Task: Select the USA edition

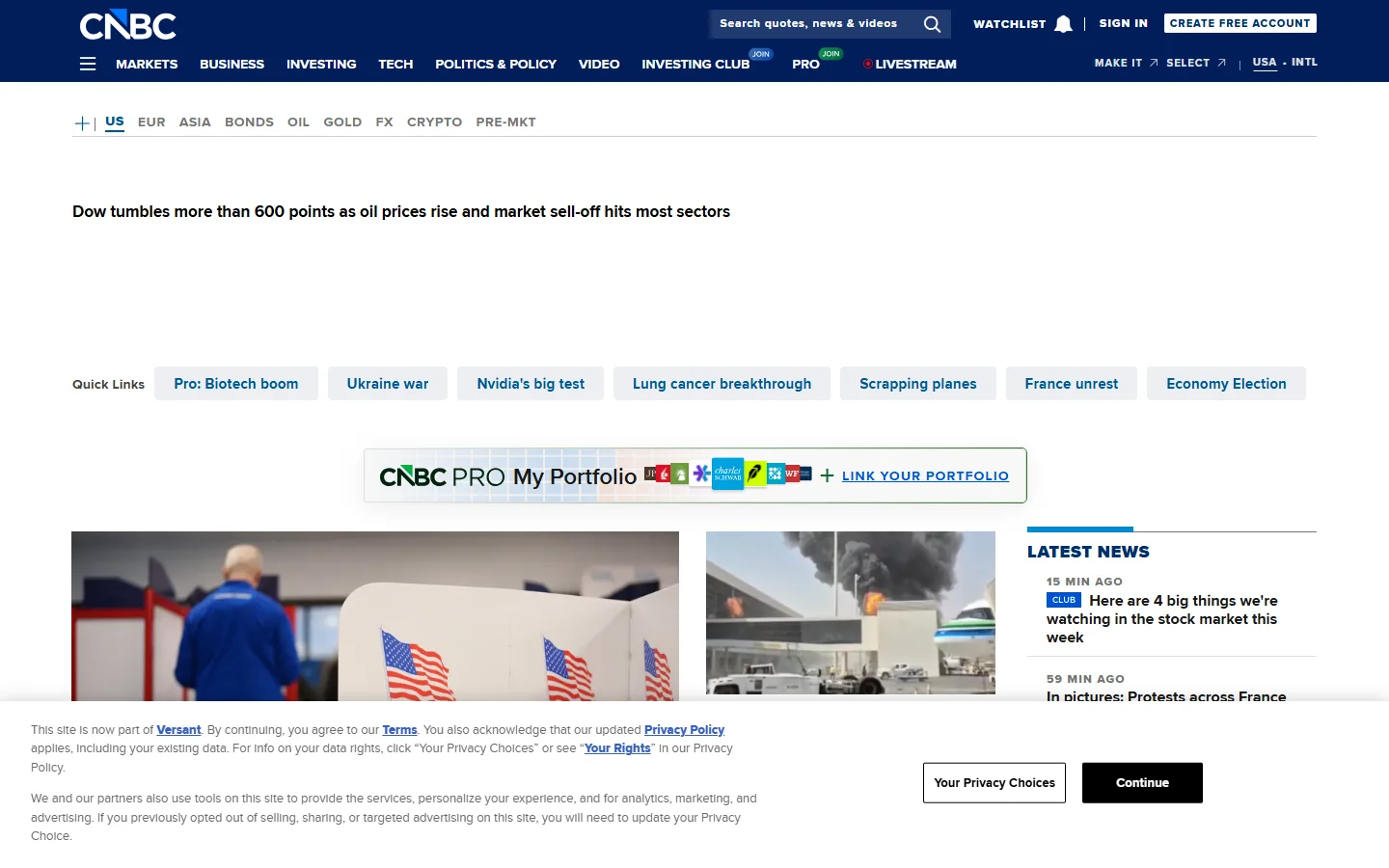Action: pos(1265,62)
